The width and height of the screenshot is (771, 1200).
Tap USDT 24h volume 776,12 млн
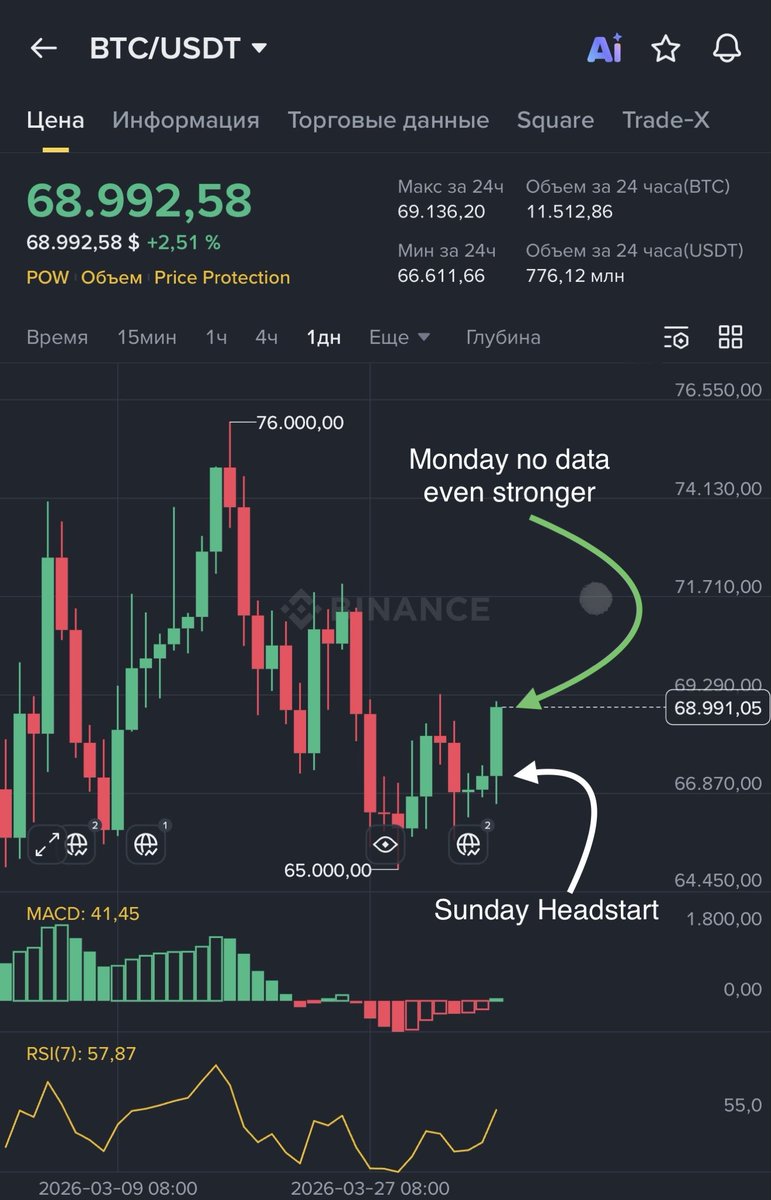click(574, 276)
